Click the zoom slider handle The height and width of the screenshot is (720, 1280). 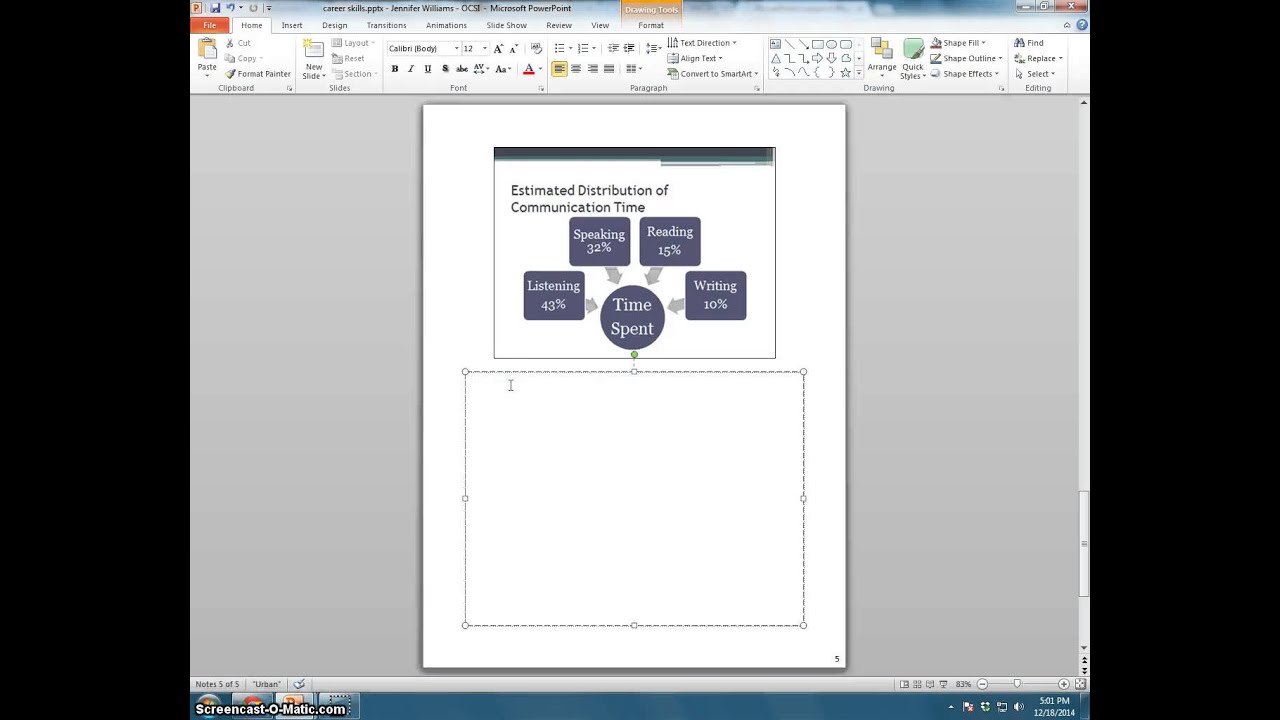pos(1018,684)
